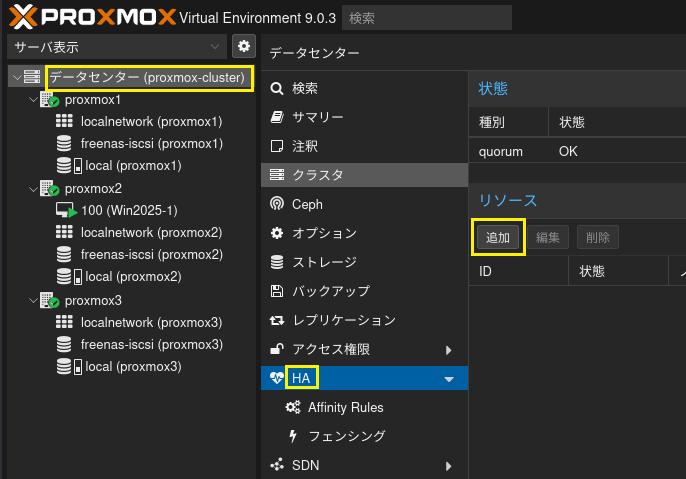This screenshot has width=686, height=479.
Task: Select freenas-iscsi (proxmox3) in tree
Action: 151,344
